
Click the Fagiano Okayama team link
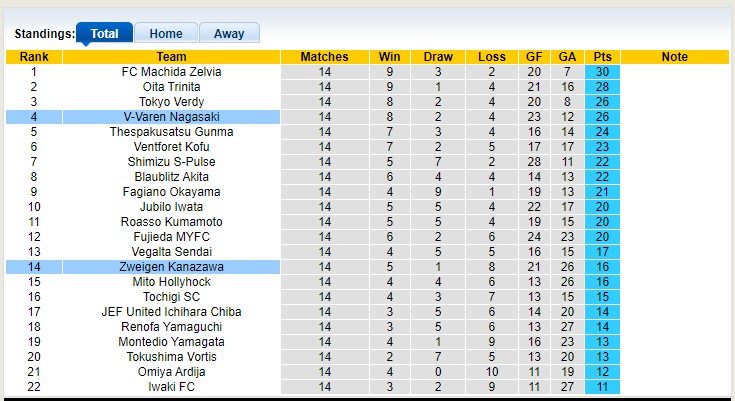172,192
